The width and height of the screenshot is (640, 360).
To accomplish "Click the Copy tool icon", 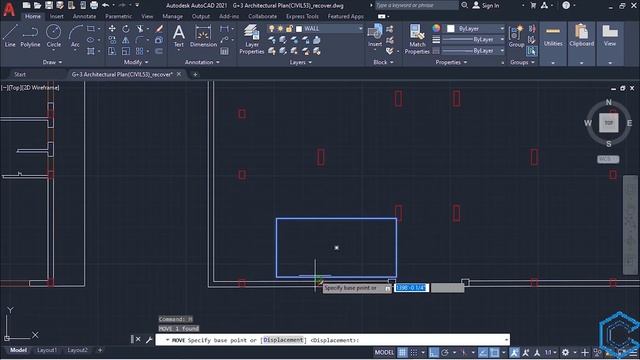I will pos(112,40).
